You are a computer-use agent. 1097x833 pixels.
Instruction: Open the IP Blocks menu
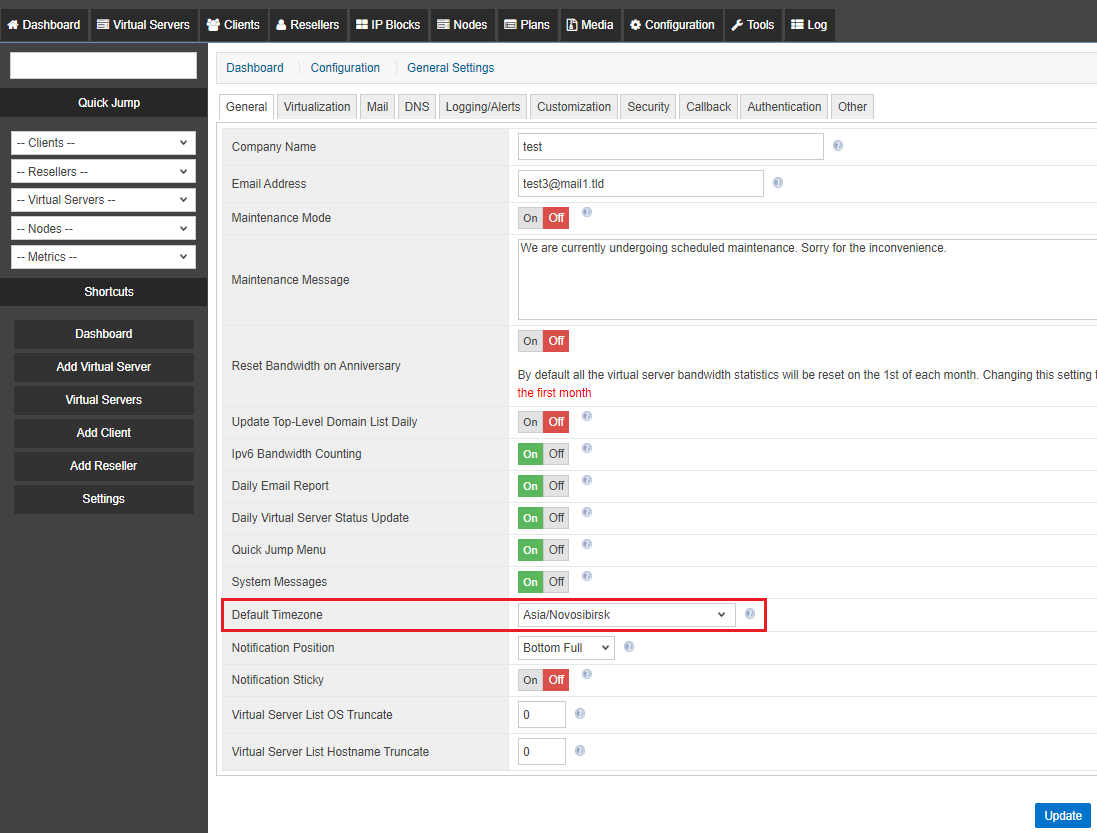click(388, 24)
